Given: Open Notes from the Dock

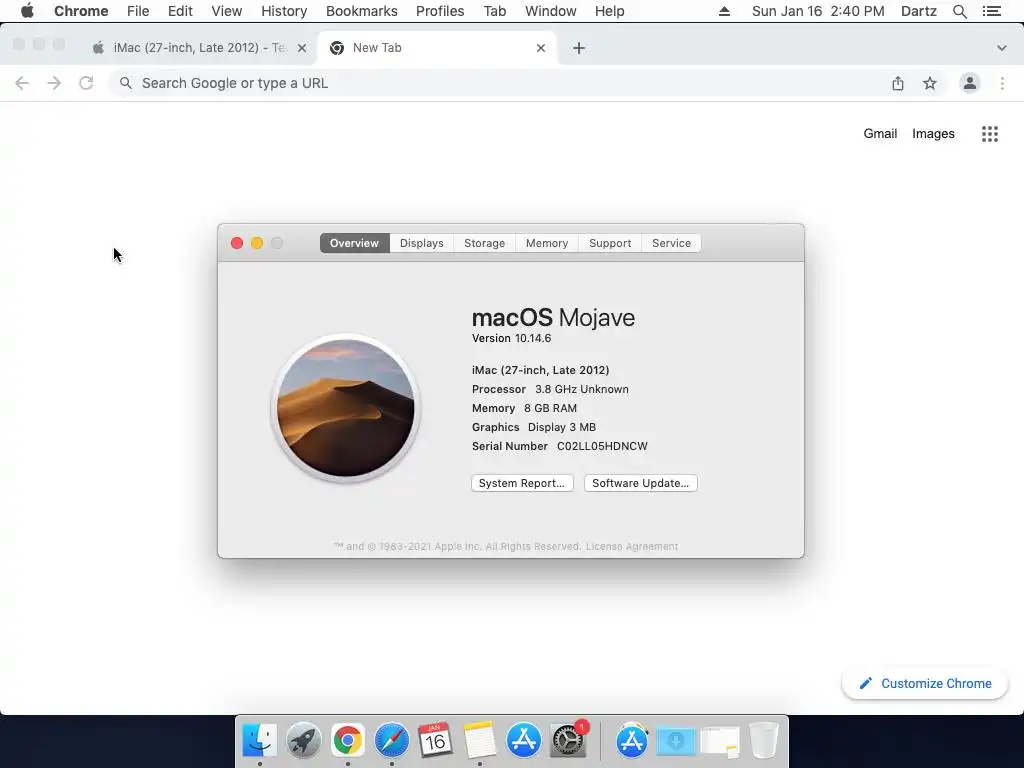Looking at the screenshot, I should click(x=480, y=741).
